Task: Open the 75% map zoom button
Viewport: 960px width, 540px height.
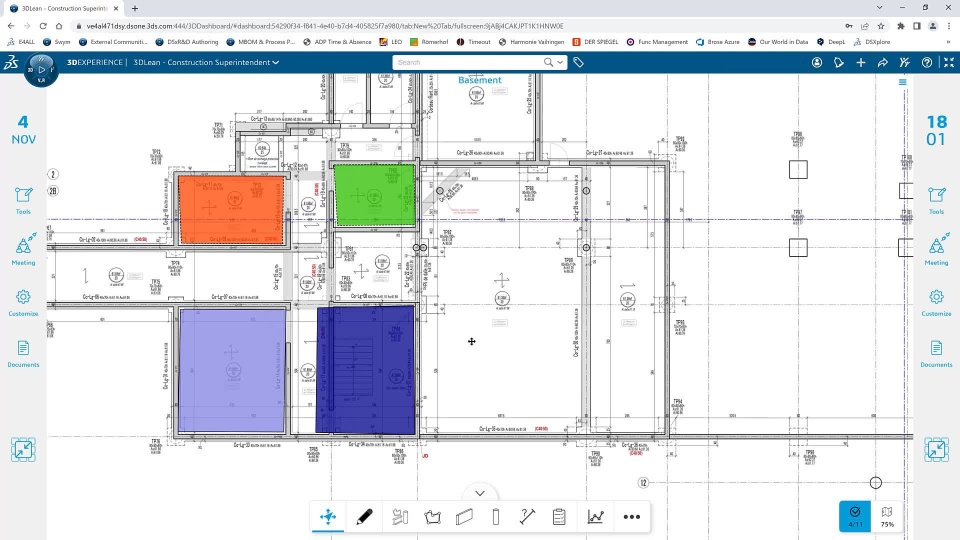Action: tap(887, 516)
